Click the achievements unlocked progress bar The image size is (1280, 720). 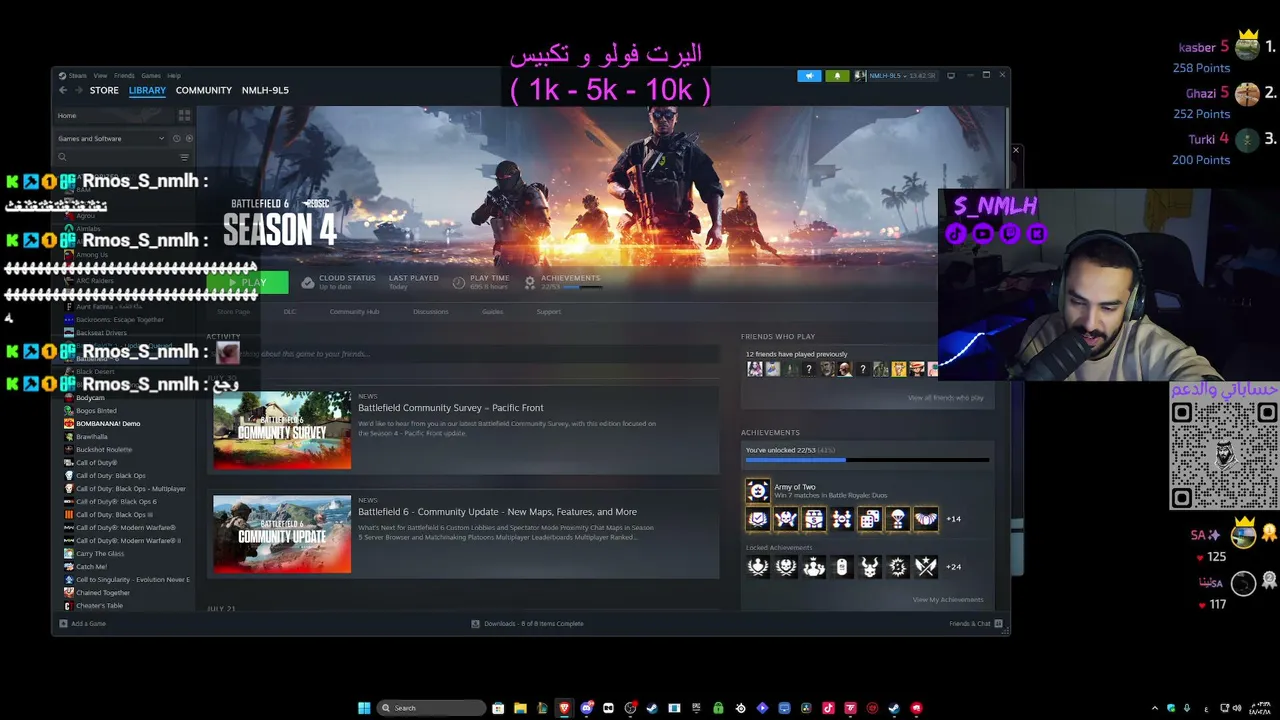(x=867, y=459)
